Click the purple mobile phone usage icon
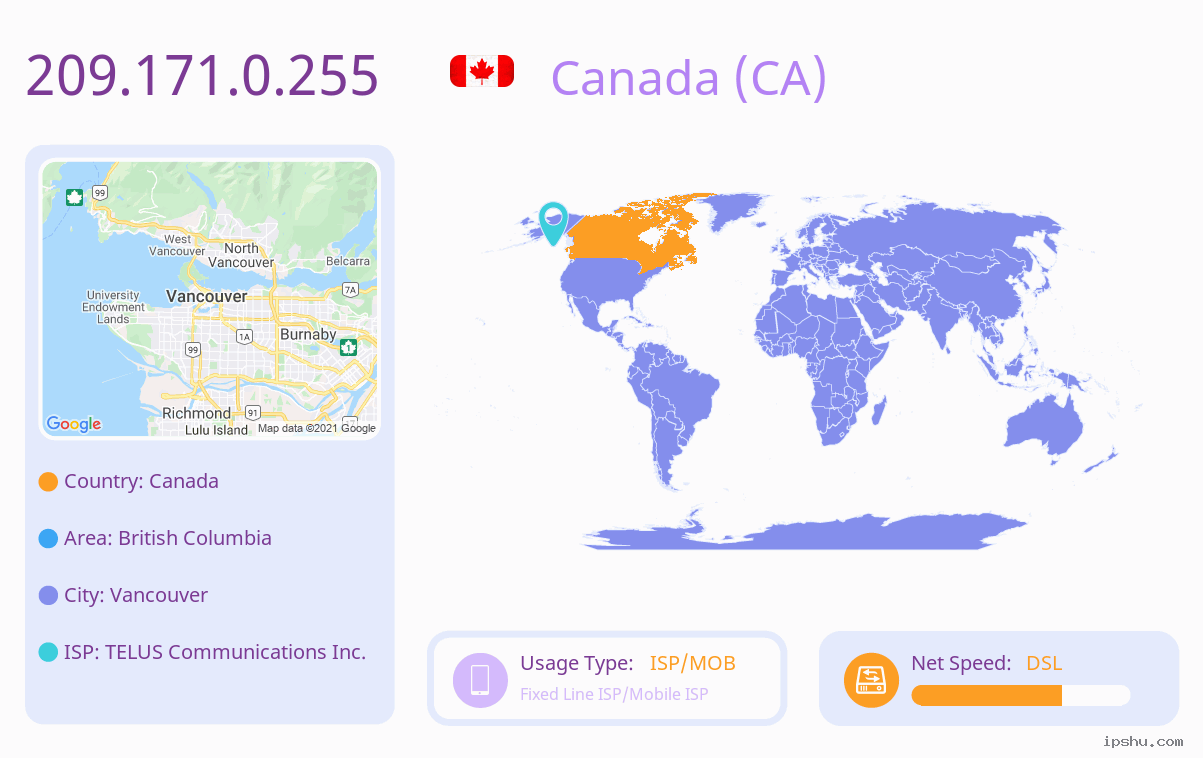Image resolution: width=1203 pixels, height=758 pixels. [x=480, y=679]
